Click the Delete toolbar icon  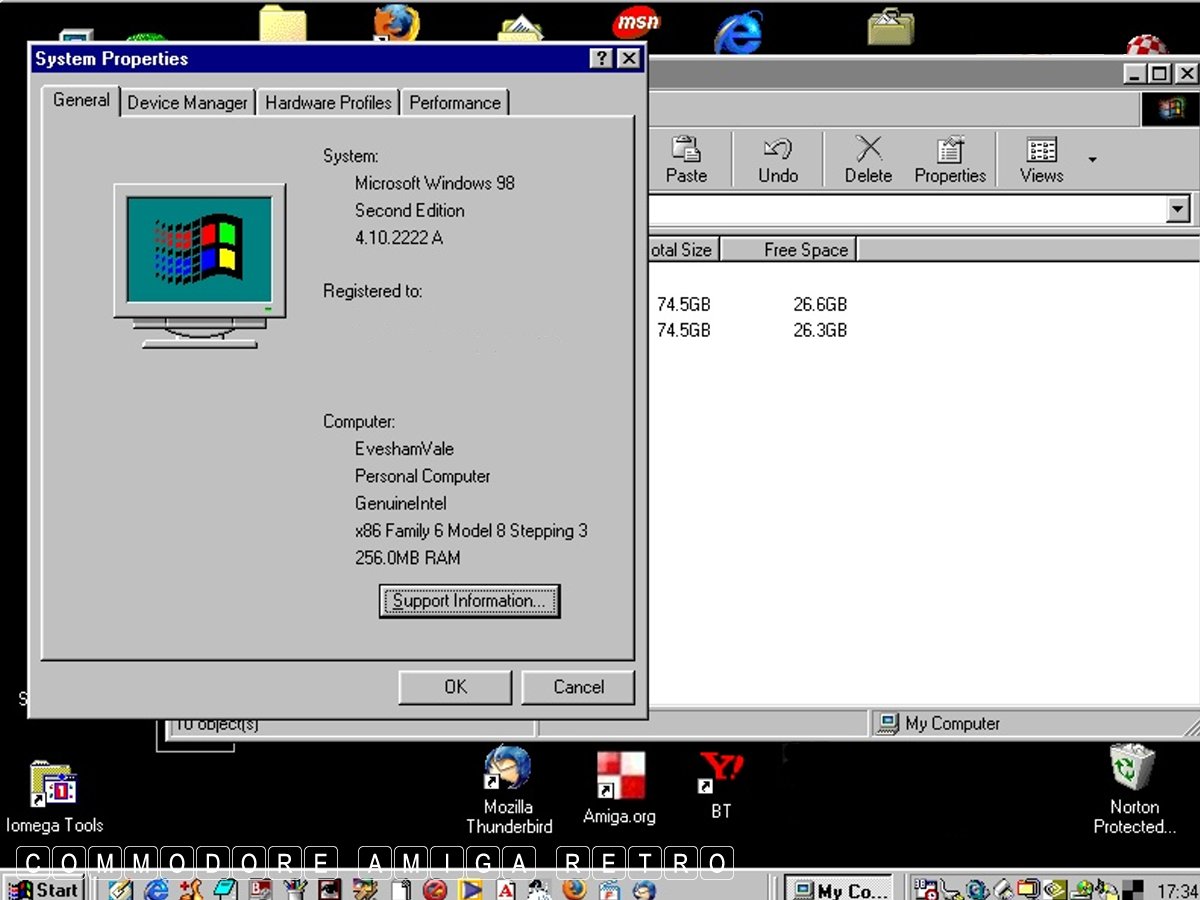(x=868, y=159)
